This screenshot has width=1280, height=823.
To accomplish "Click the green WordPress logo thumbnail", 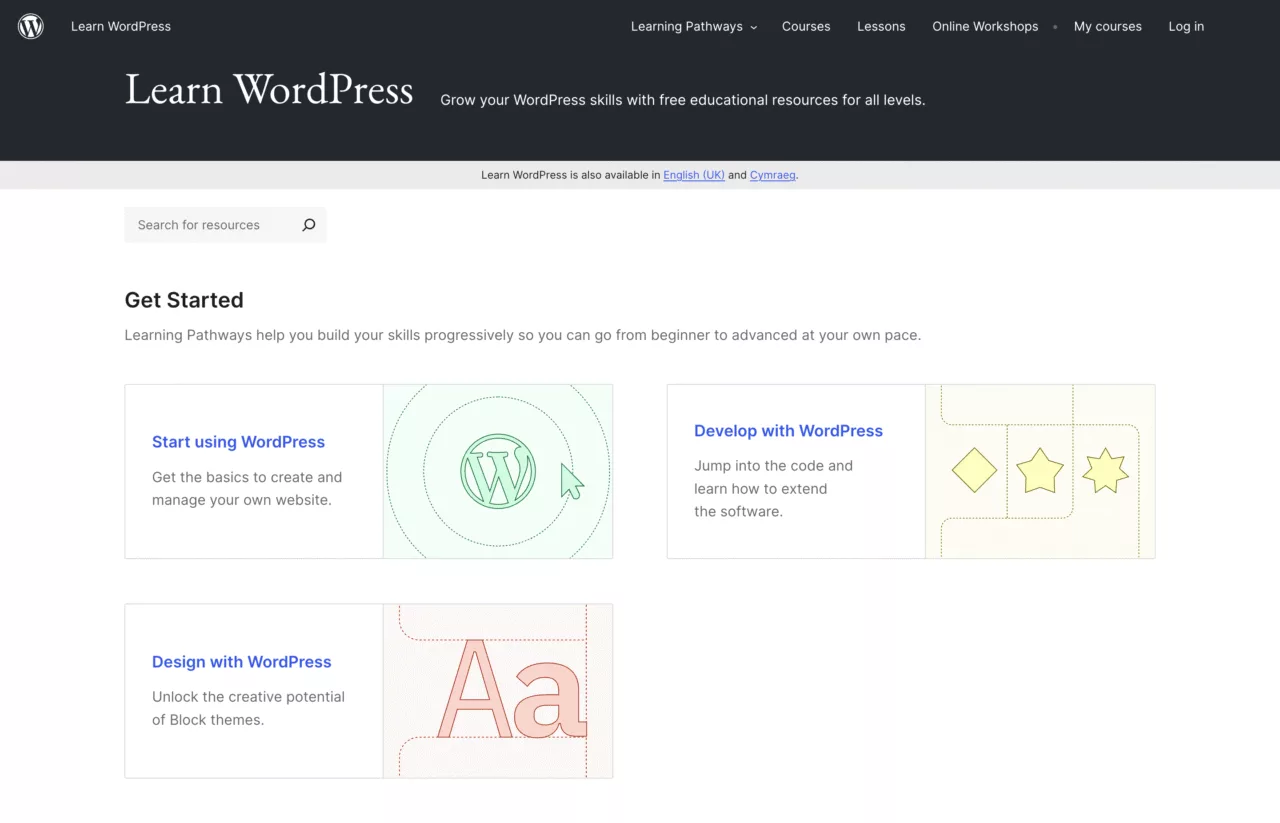I will 498,471.
